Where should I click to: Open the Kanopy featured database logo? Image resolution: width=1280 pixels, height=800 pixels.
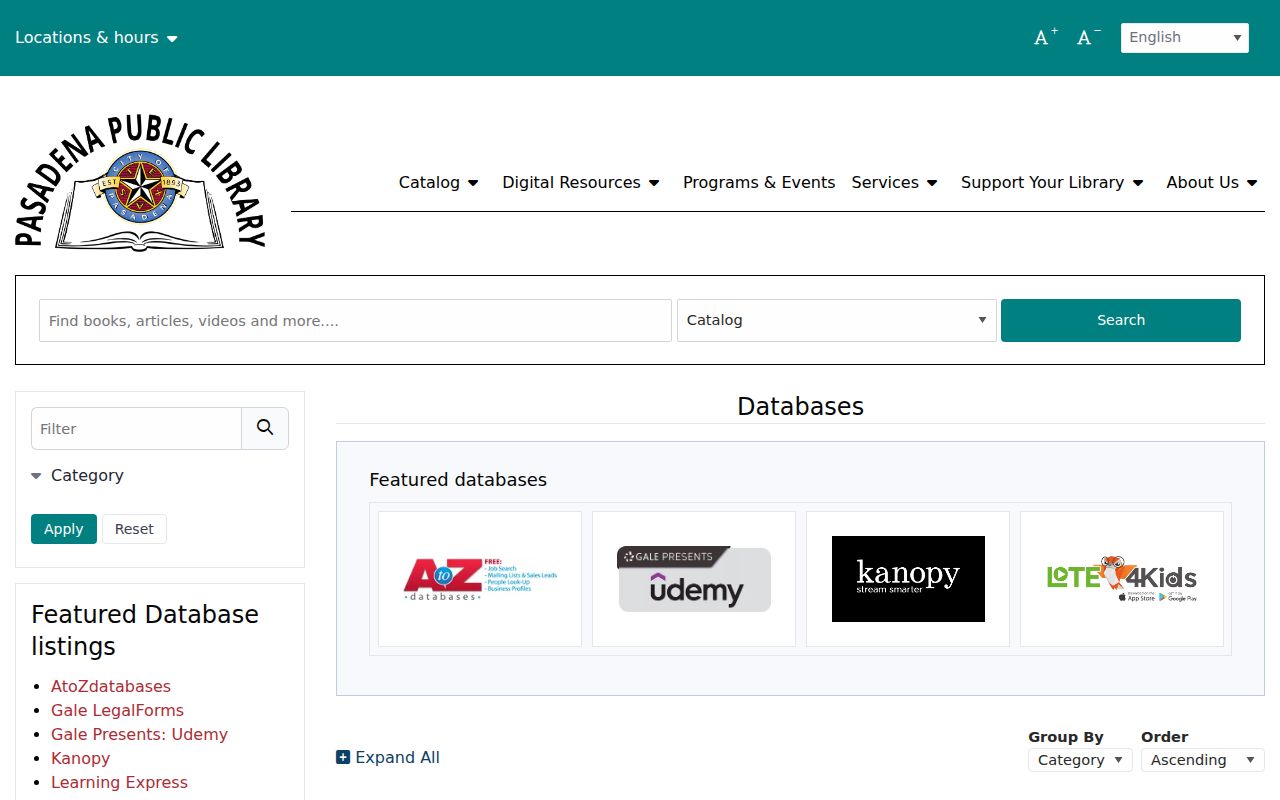tap(908, 579)
